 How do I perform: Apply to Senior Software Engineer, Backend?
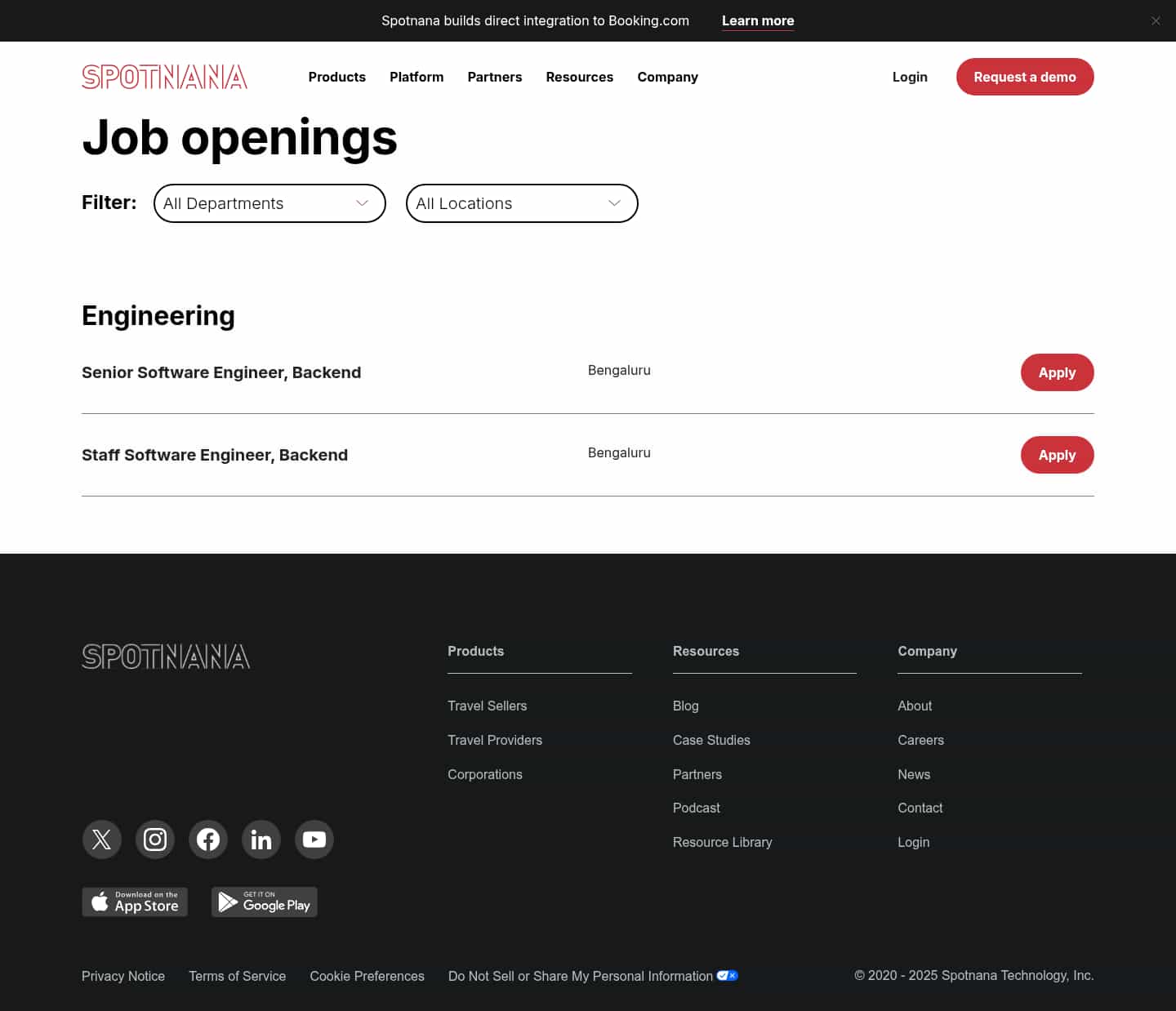1057,372
